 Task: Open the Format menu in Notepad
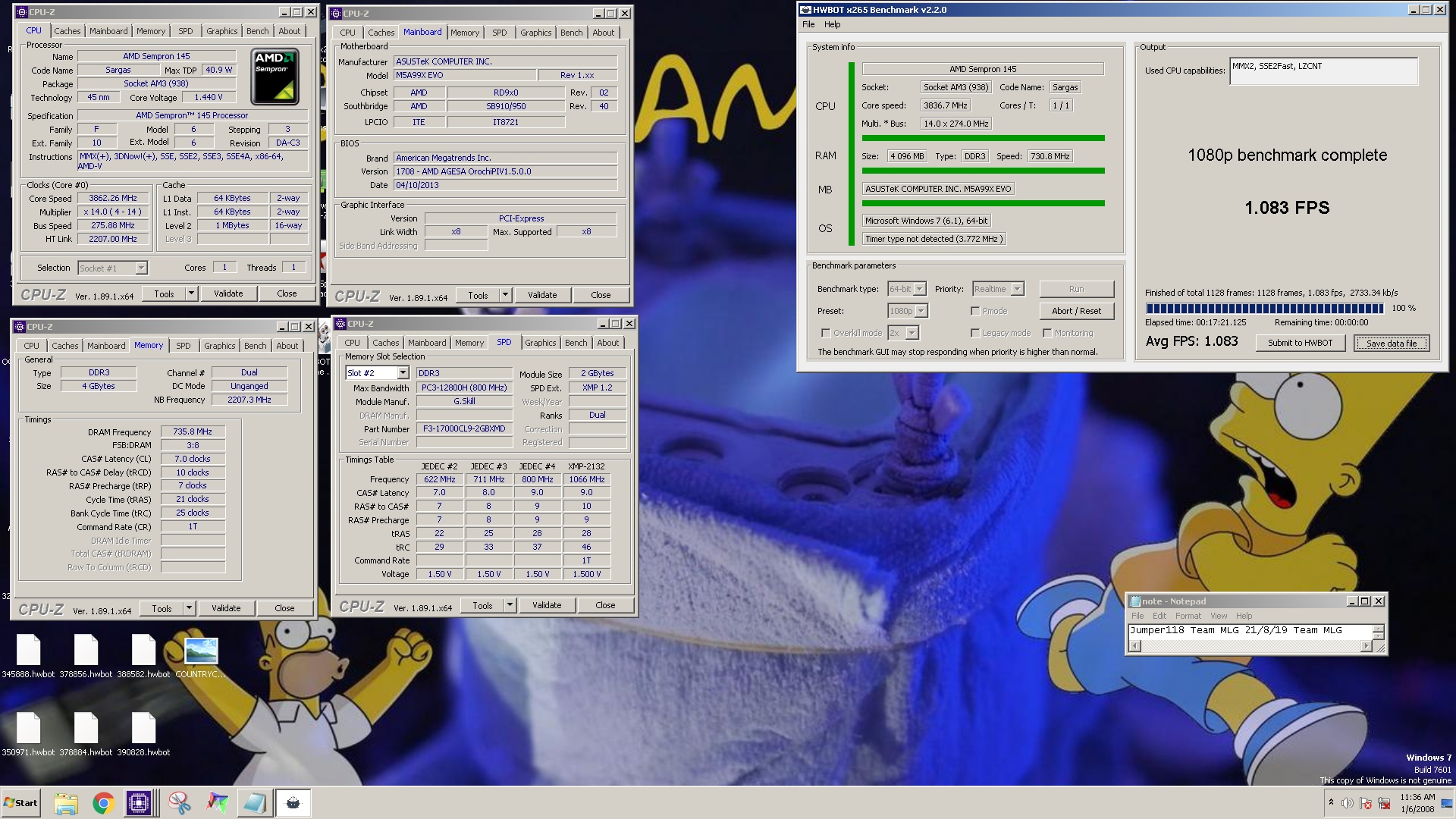1188,616
